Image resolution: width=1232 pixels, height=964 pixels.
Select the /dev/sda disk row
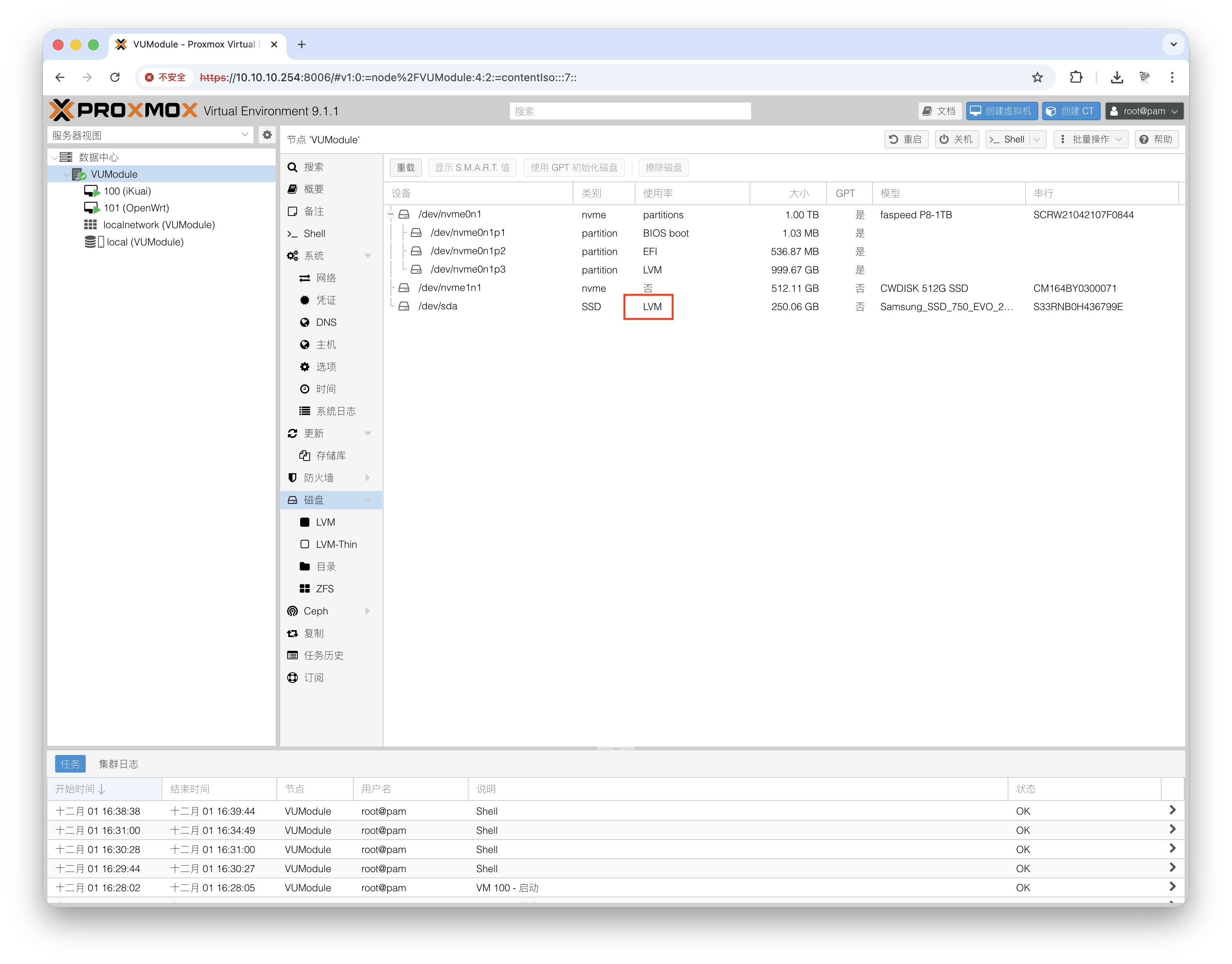point(438,307)
